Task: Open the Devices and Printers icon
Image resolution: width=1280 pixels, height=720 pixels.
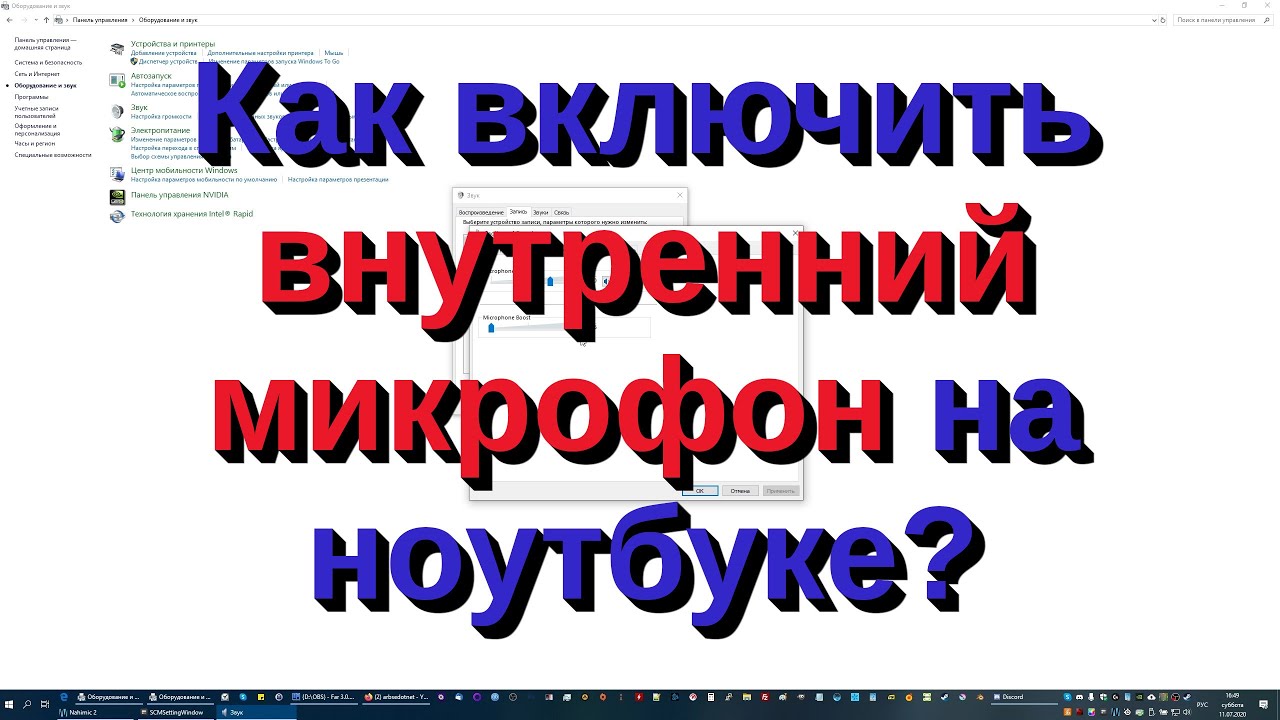Action: [x=118, y=48]
